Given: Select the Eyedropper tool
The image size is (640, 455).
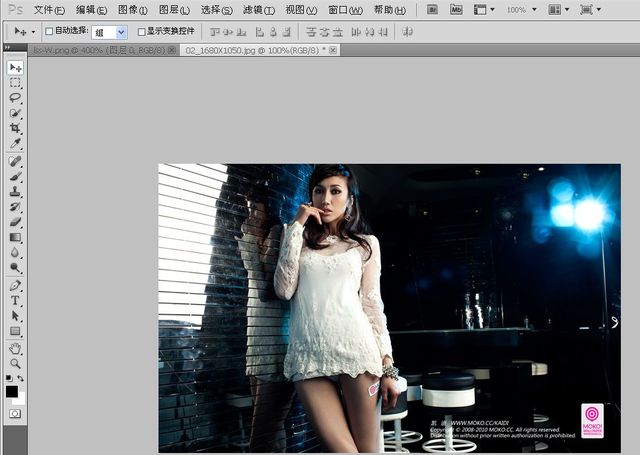Looking at the screenshot, I should [16, 143].
